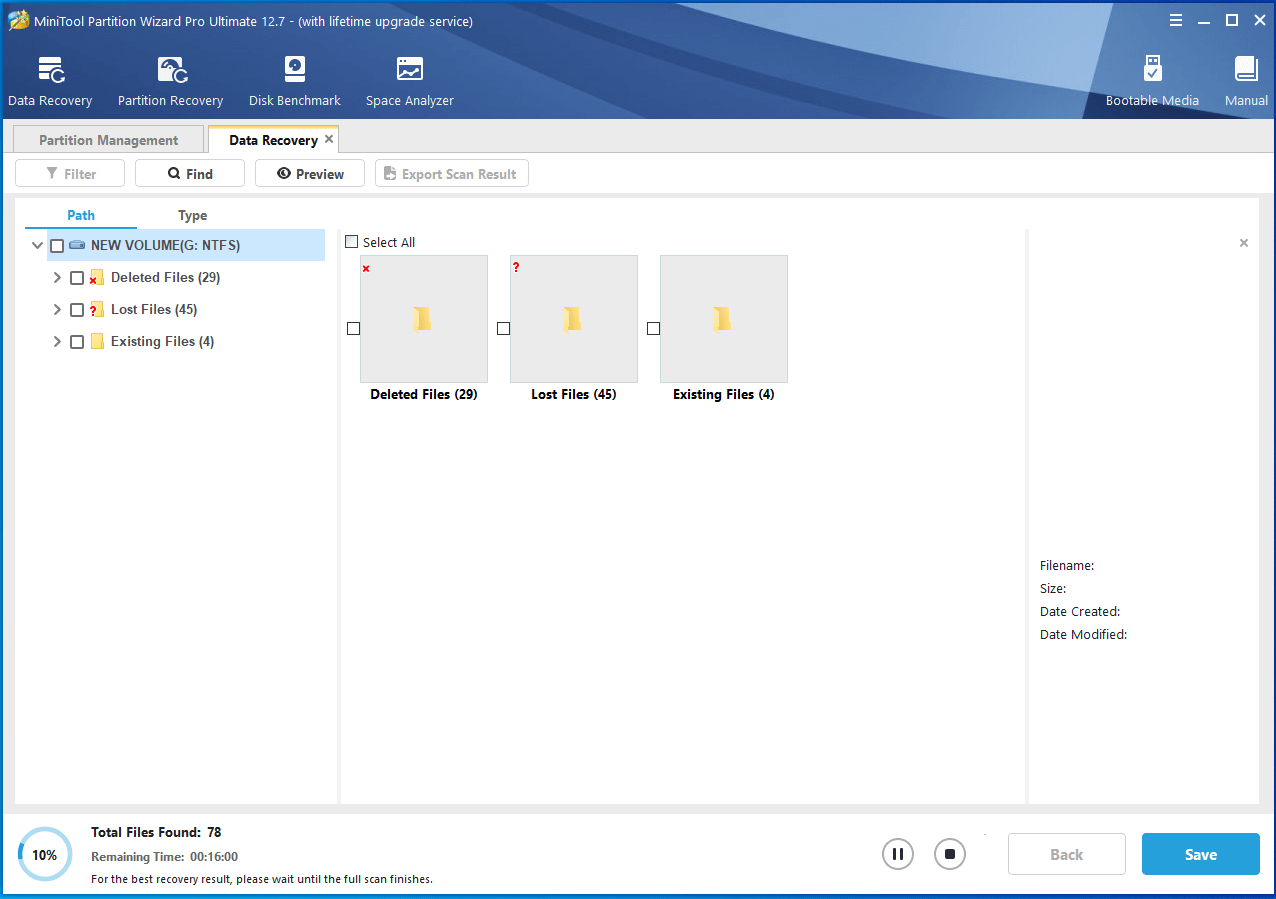Click the Filter button

click(70, 174)
